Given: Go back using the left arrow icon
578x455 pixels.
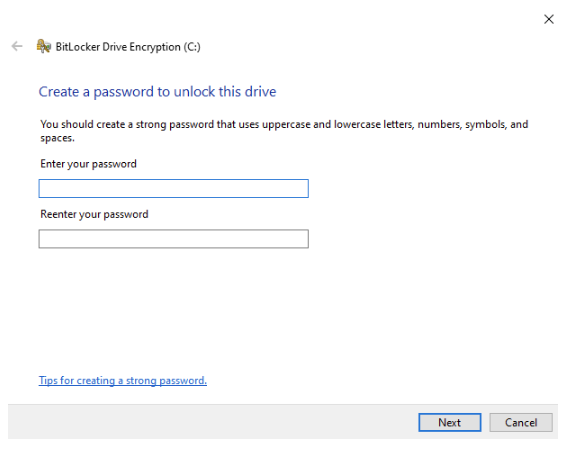Looking at the screenshot, I should (x=17, y=46).
